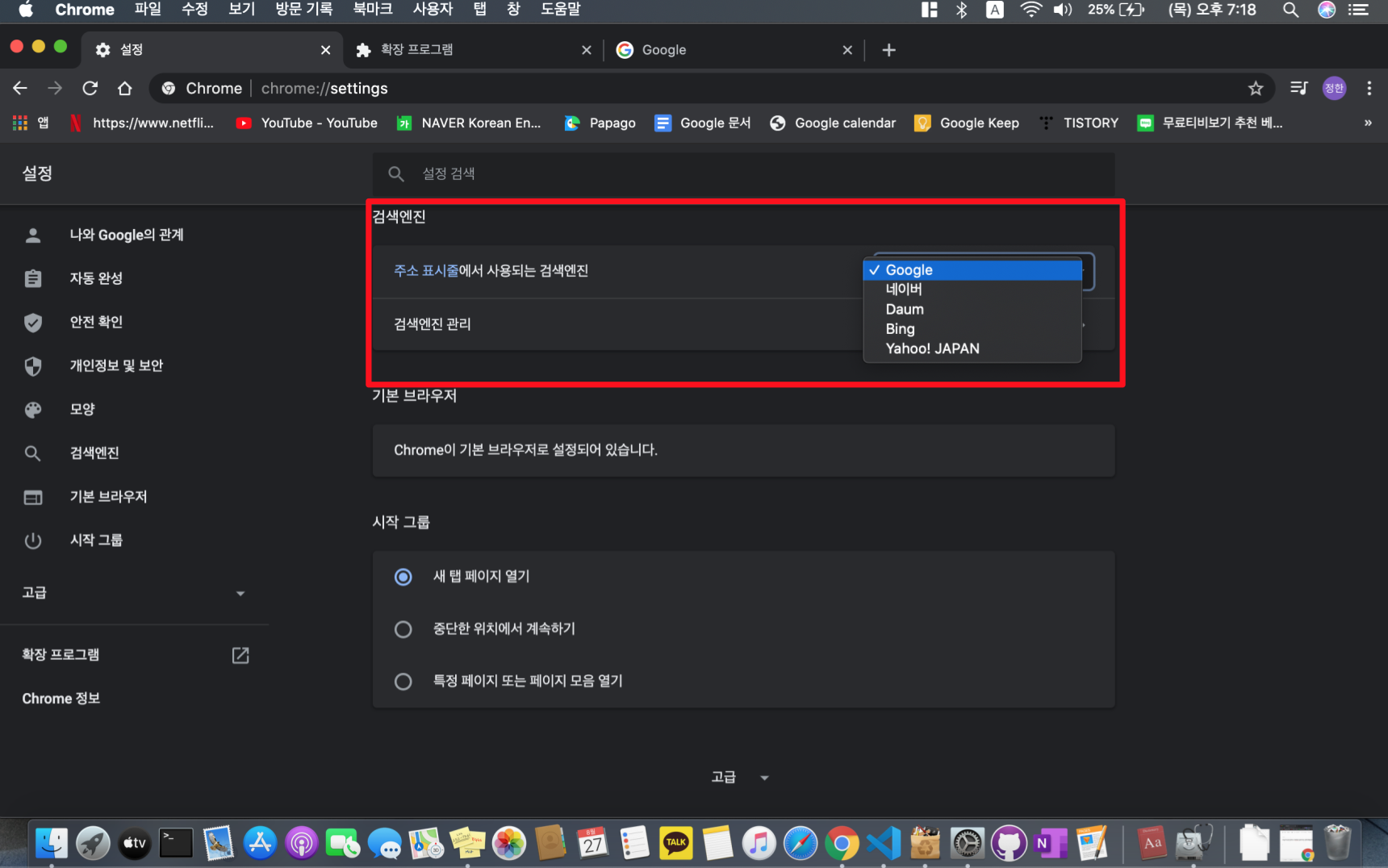Expand 고급 at page bottom
Screen dimensions: 1388x868
pyautogui.click(x=740, y=777)
